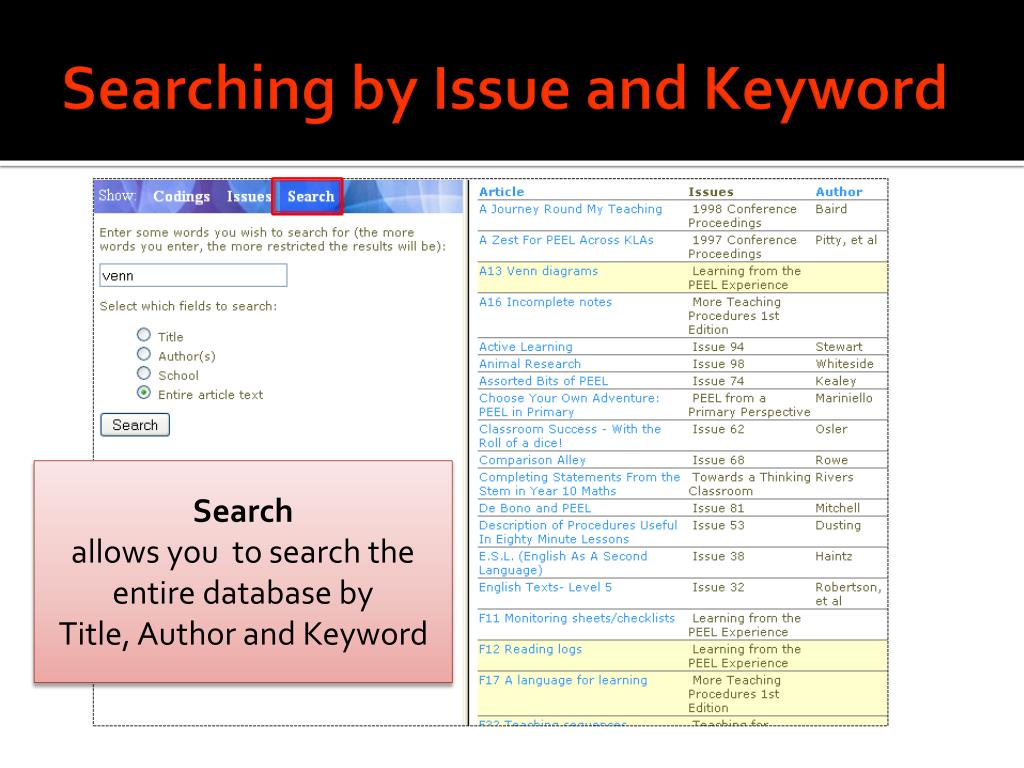Screen dimensions: 1024x768
Task: Open 'English Texts- Level 5' article
Action: tap(545, 587)
